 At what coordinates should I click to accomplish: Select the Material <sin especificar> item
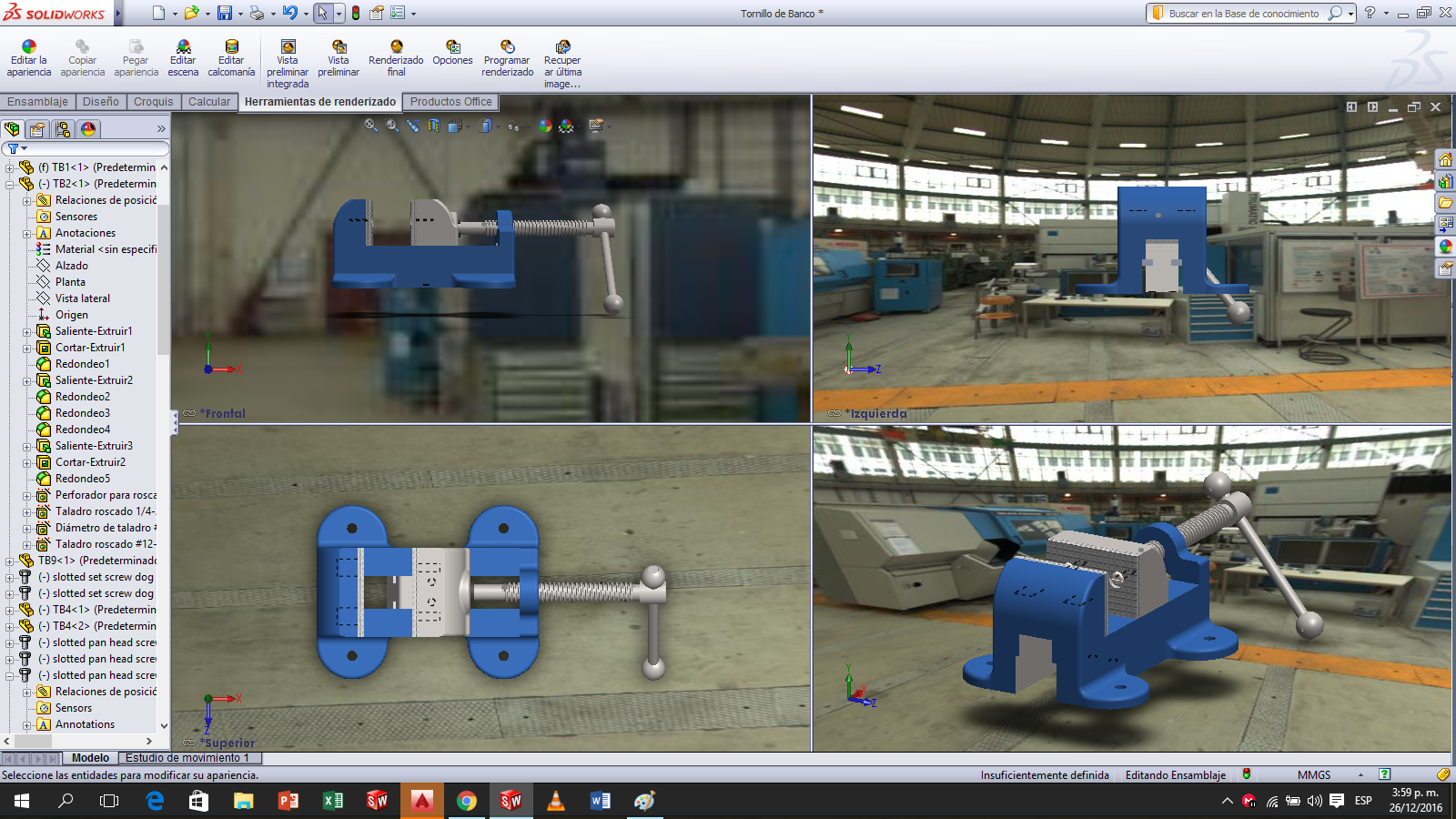click(96, 249)
